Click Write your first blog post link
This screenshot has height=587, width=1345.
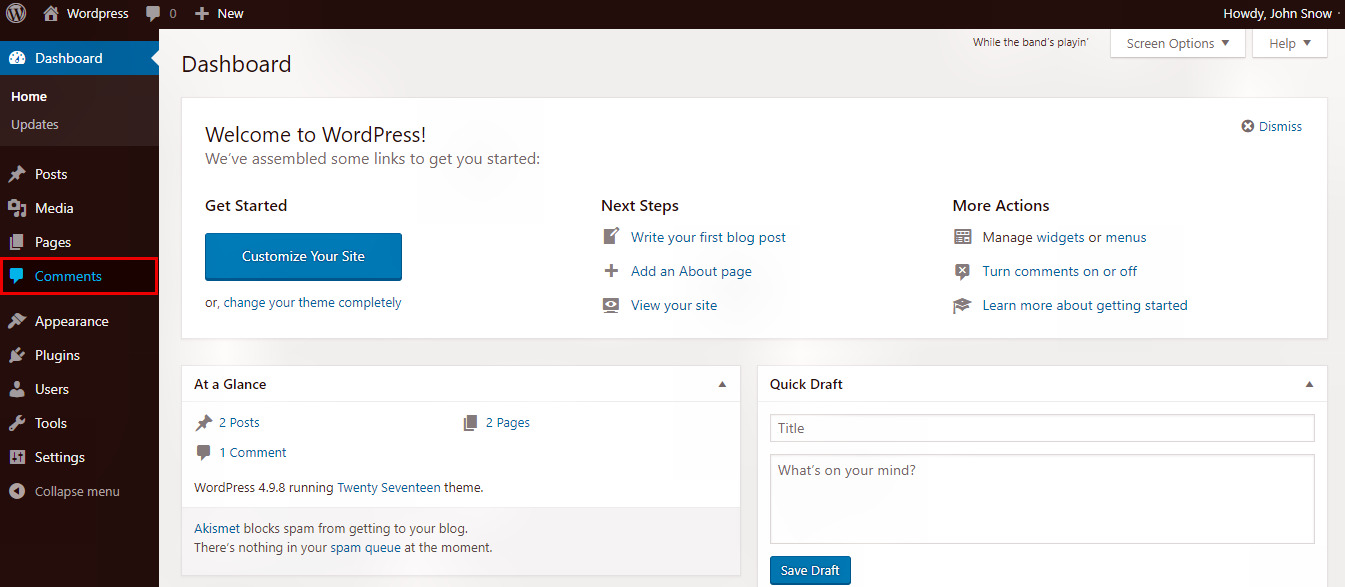(708, 237)
